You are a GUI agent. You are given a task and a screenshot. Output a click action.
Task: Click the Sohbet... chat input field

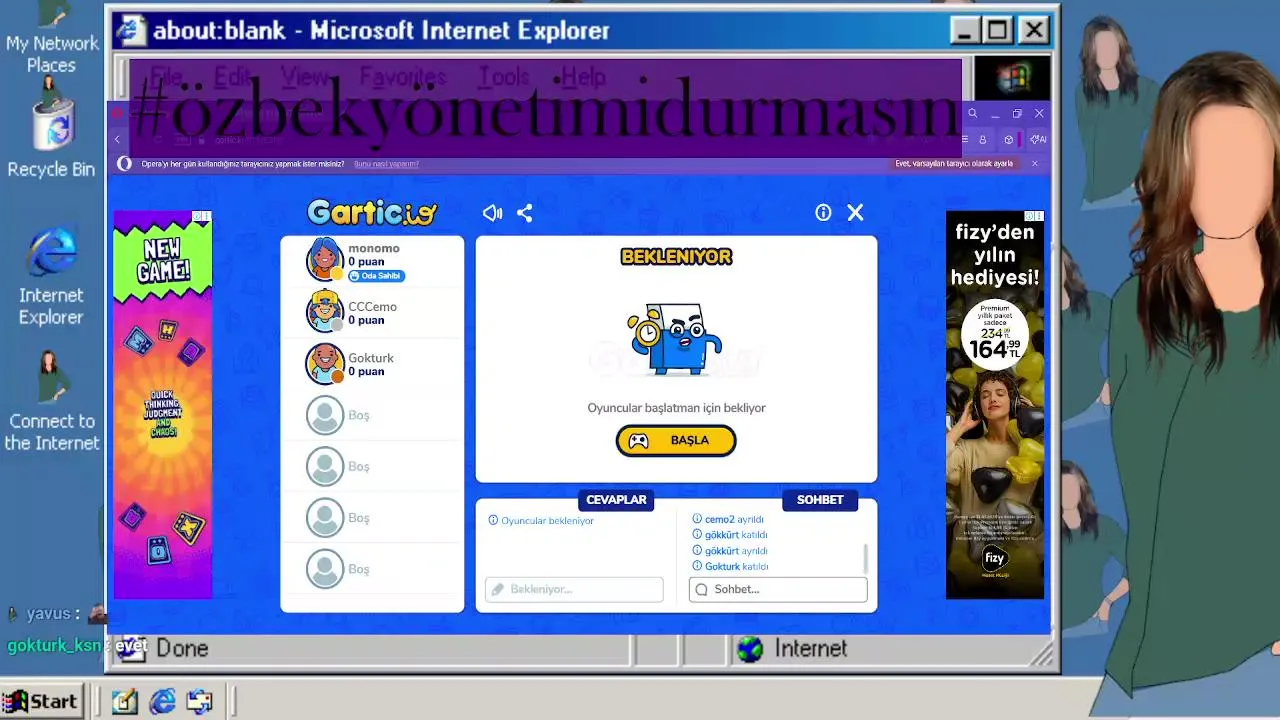tap(778, 589)
